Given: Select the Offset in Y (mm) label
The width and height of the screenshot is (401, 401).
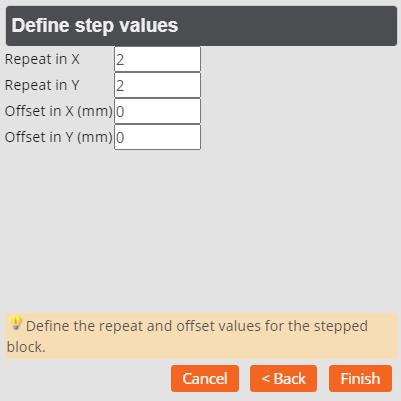Looking at the screenshot, I should (59, 137).
